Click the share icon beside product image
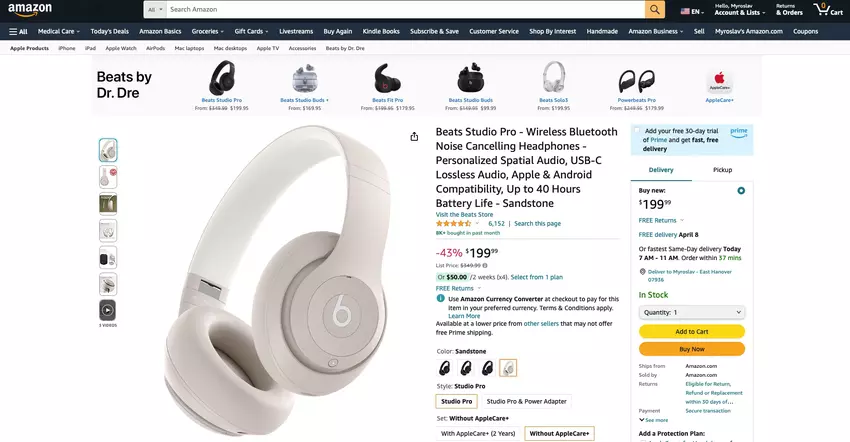This screenshot has height=442, width=850. coord(414,137)
